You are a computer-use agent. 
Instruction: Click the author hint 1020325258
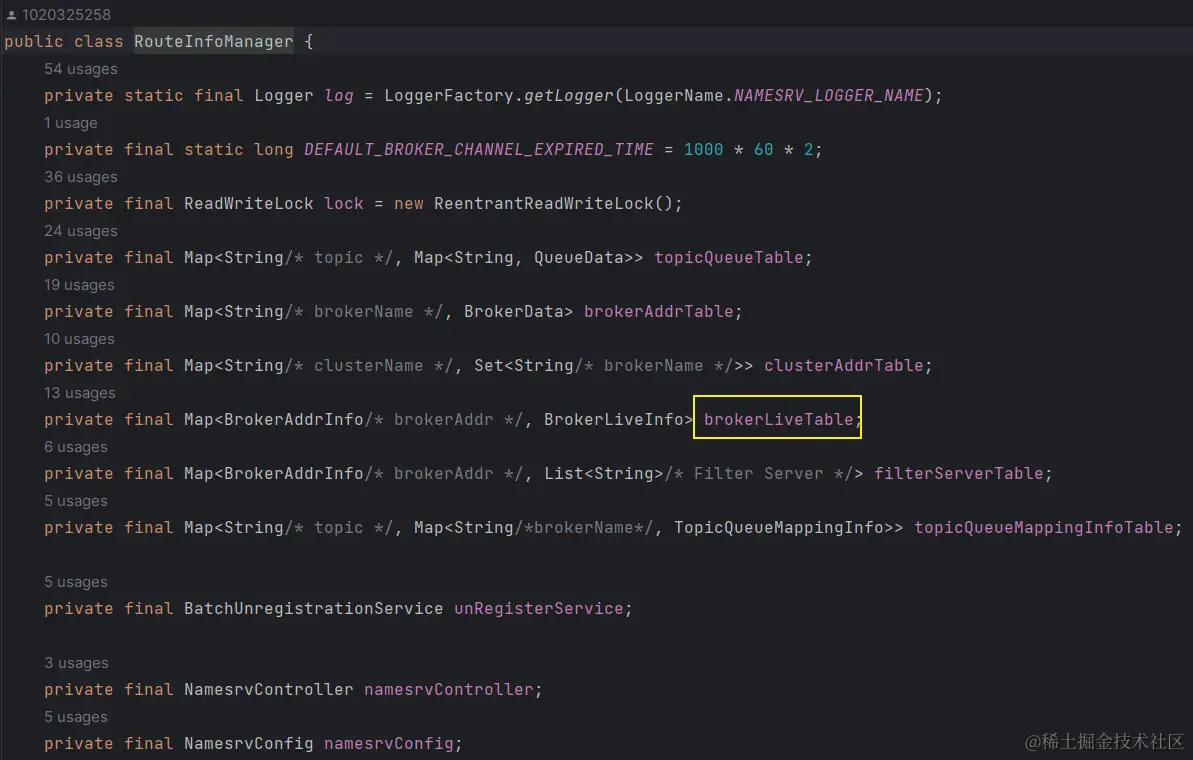click(x=66, y=14)
